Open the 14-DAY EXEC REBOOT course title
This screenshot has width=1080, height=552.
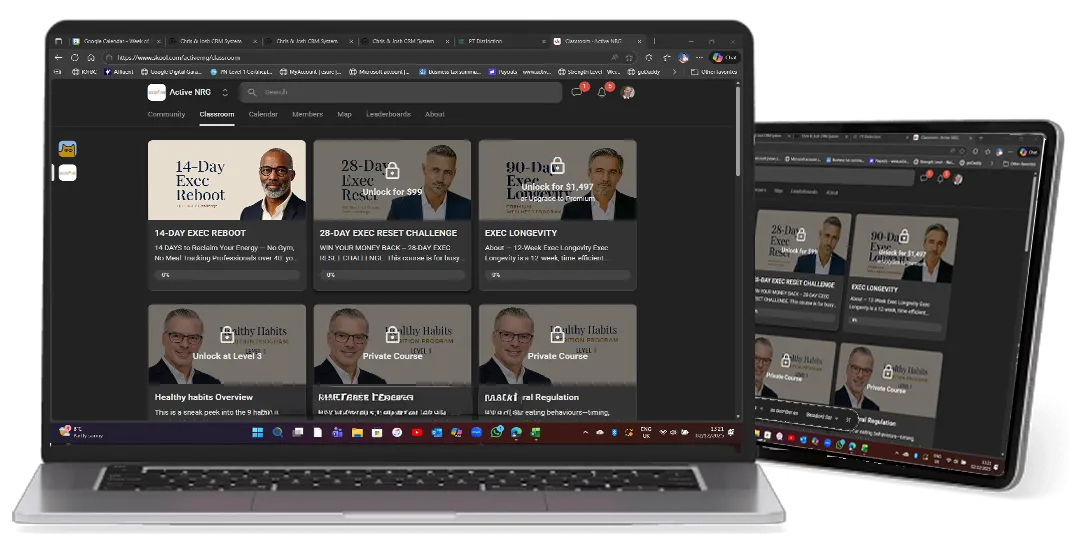200,233
